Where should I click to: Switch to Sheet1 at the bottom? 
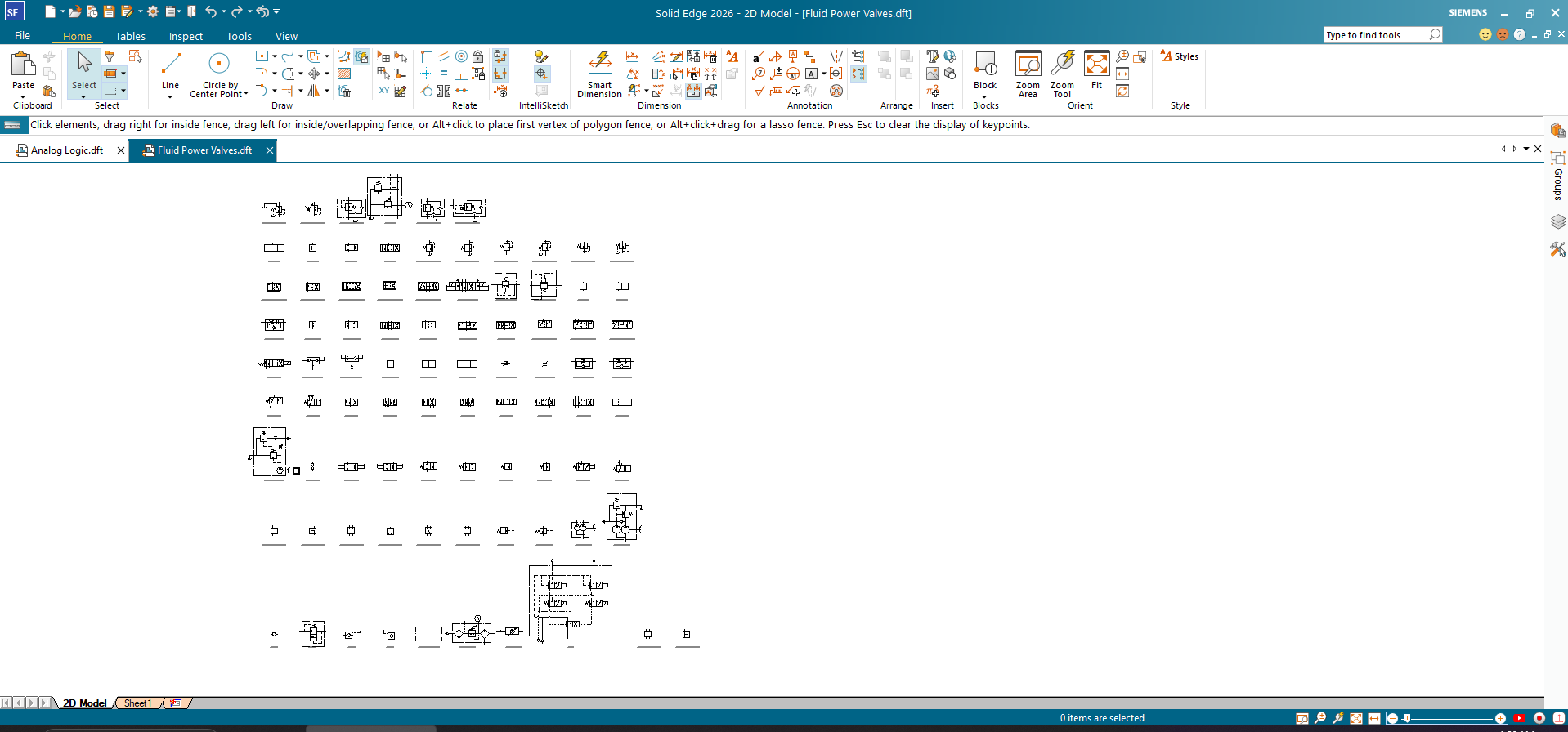[x=137, y=703]
